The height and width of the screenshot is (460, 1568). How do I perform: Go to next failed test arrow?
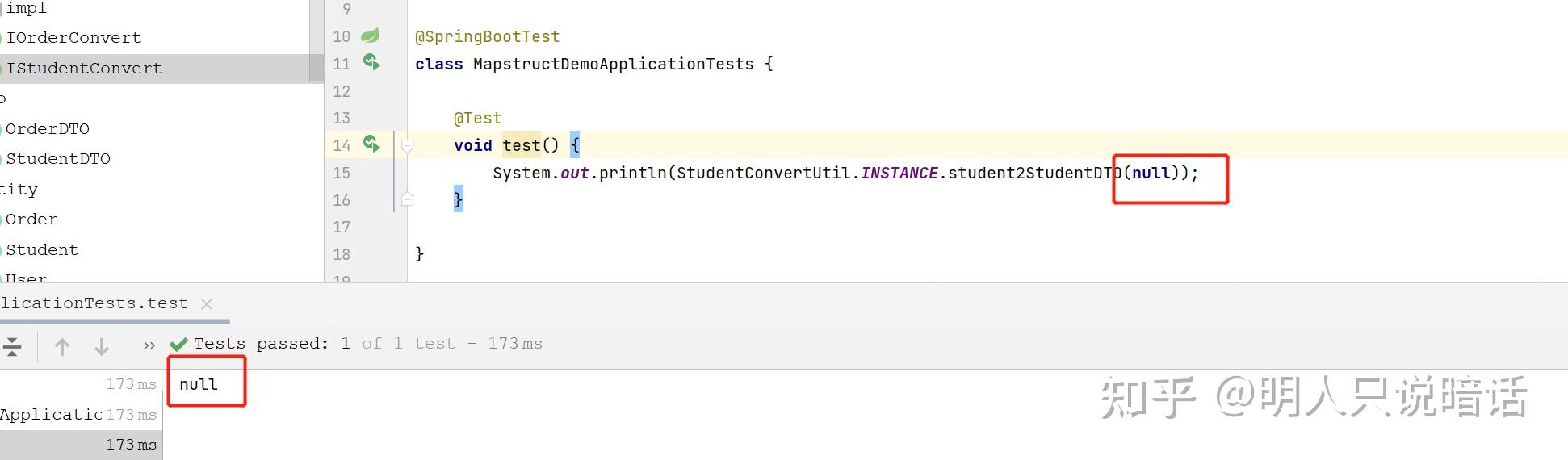(102, 347)
